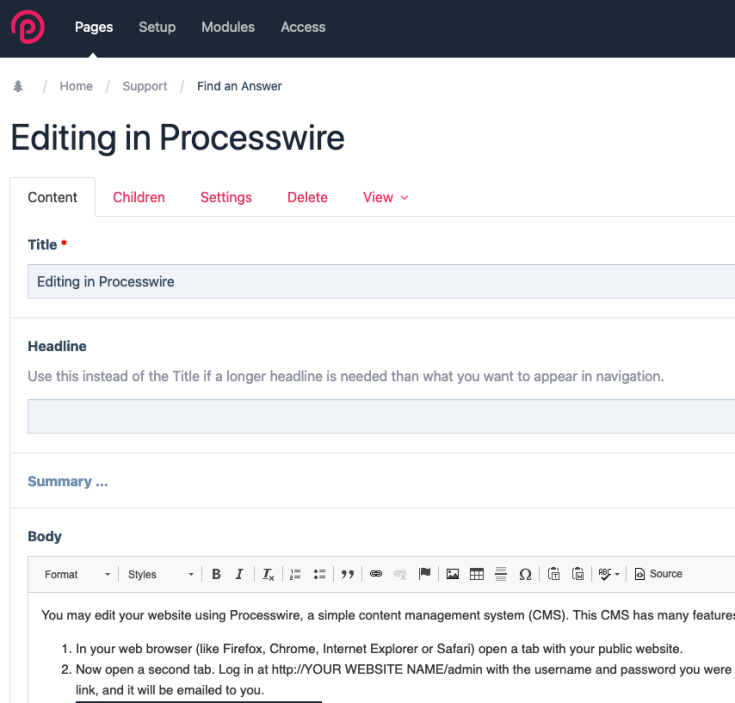Open special character omega tool

[525, 574]
